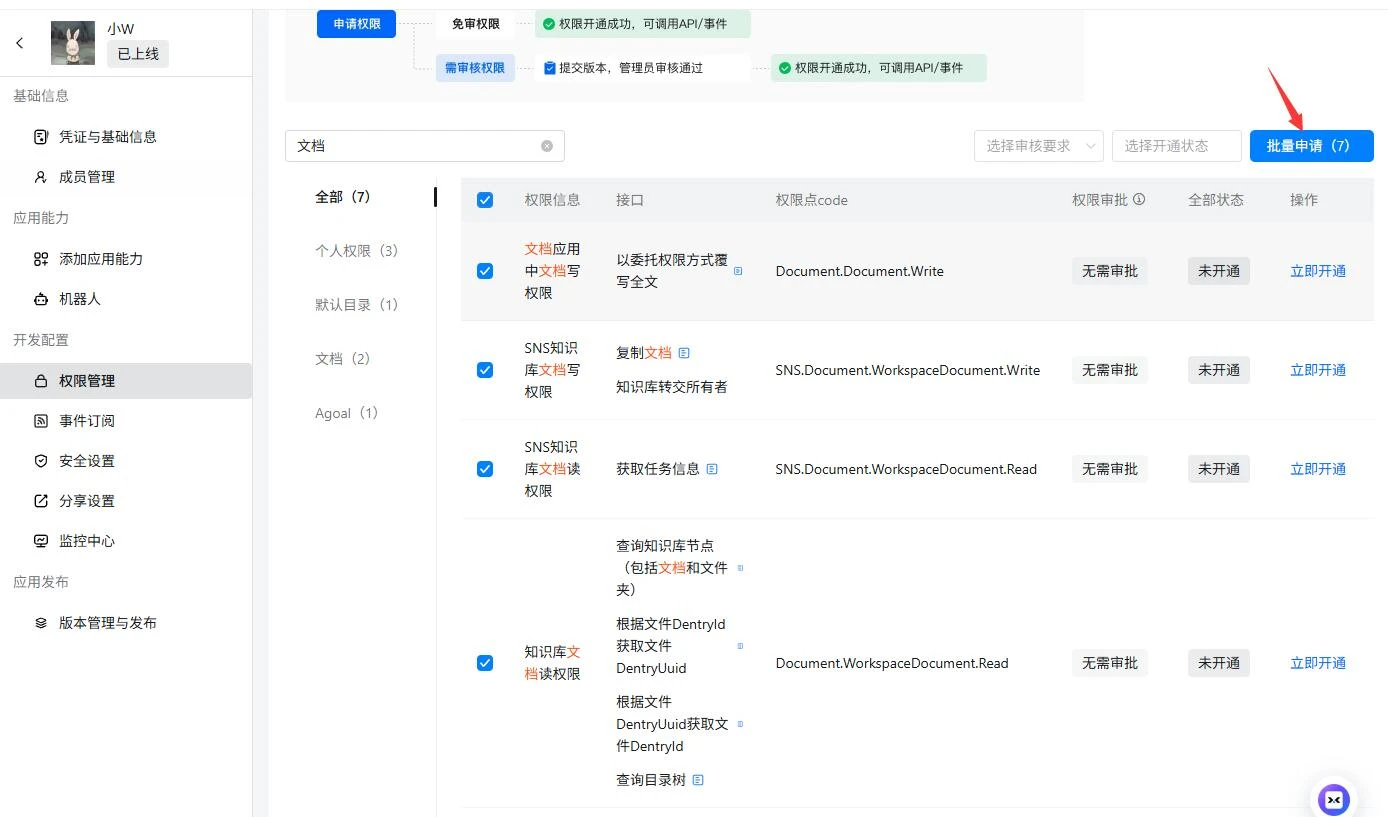Open the 选择开通状态 dropdown
The width and height of the screenshot is (1388, 817).
1176,146
